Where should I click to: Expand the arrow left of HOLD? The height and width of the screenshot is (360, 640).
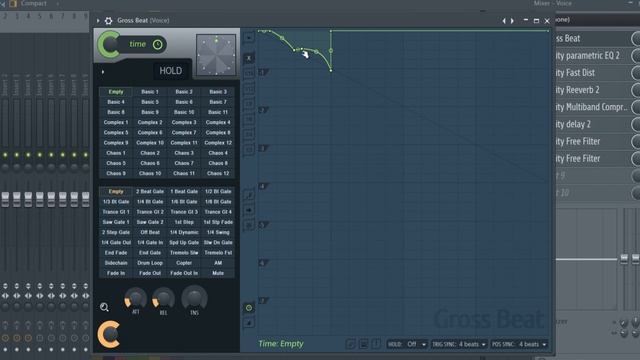pos(103,72)
